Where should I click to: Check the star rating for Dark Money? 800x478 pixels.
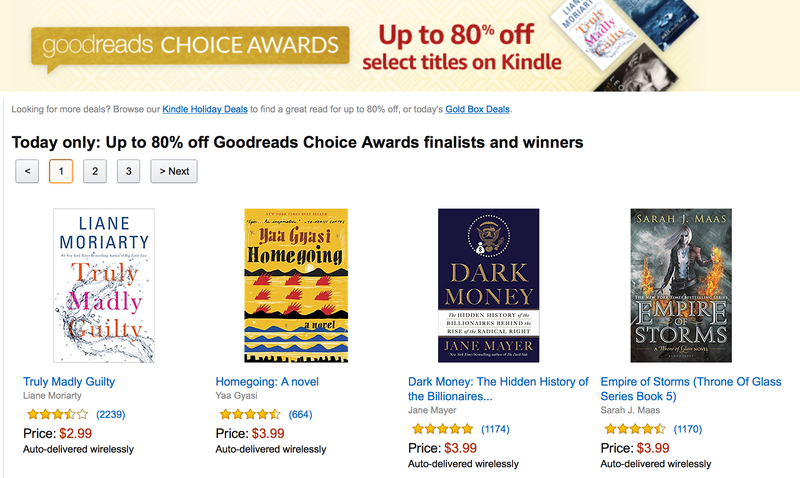tap(443, 429)
